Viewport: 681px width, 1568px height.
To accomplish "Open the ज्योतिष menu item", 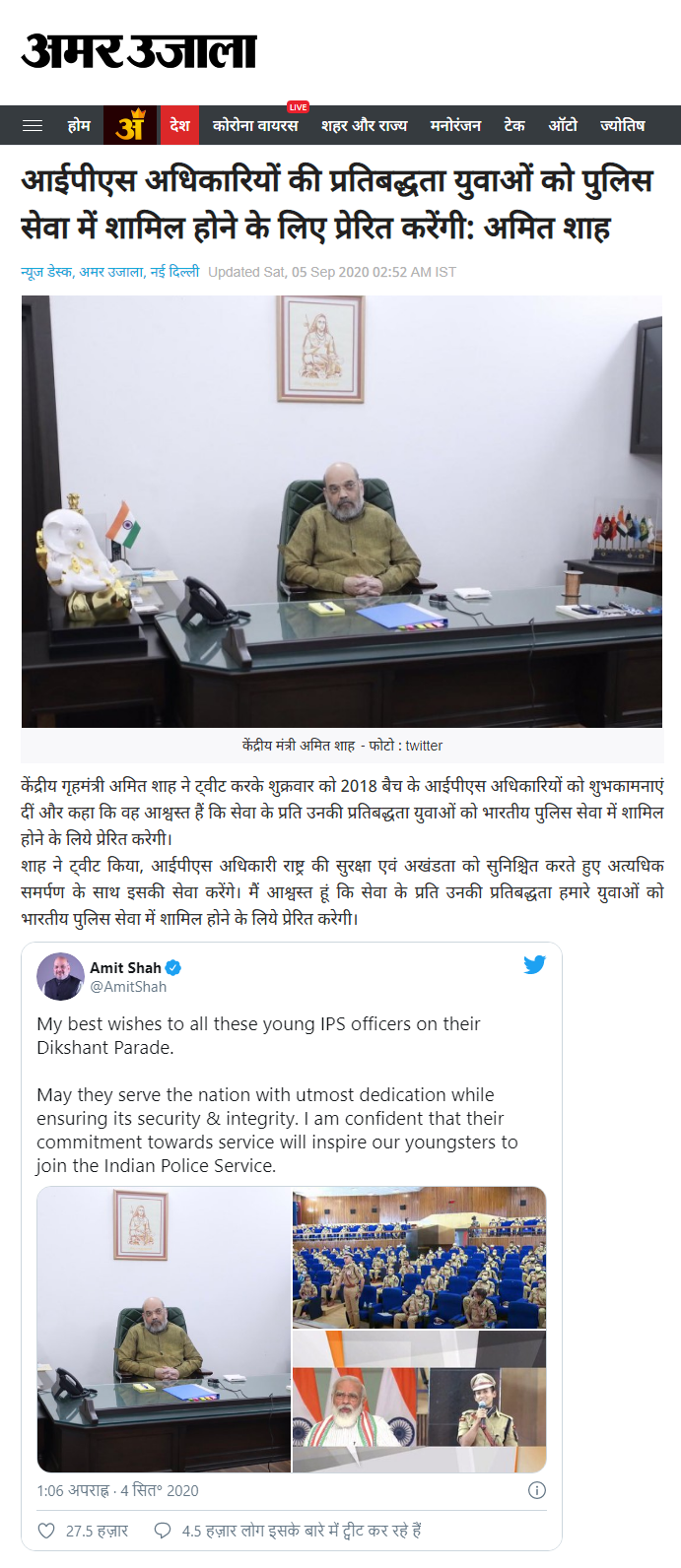I will 622,125.
